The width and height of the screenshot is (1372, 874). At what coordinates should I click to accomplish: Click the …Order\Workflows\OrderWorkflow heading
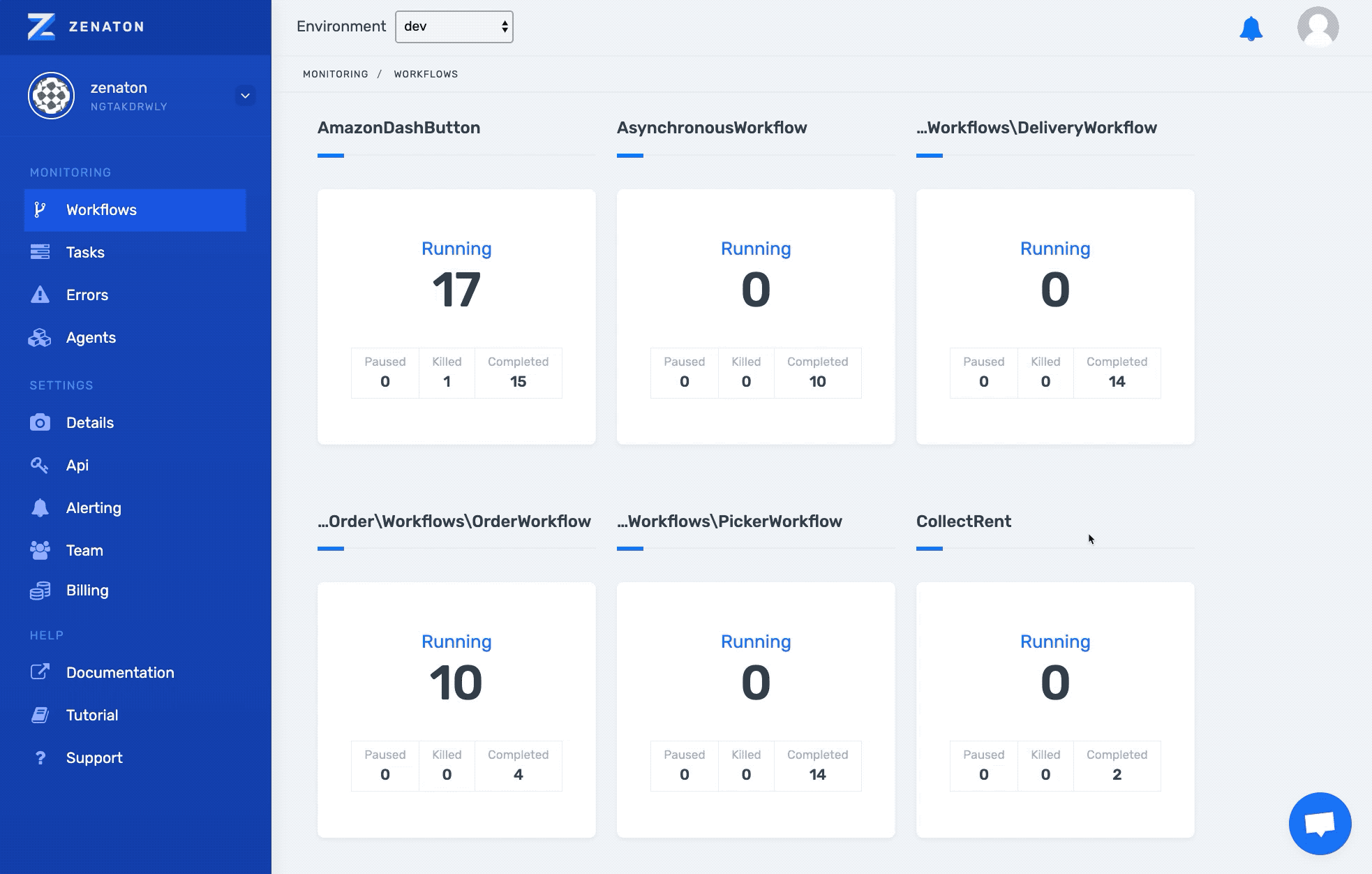(454, 521)
